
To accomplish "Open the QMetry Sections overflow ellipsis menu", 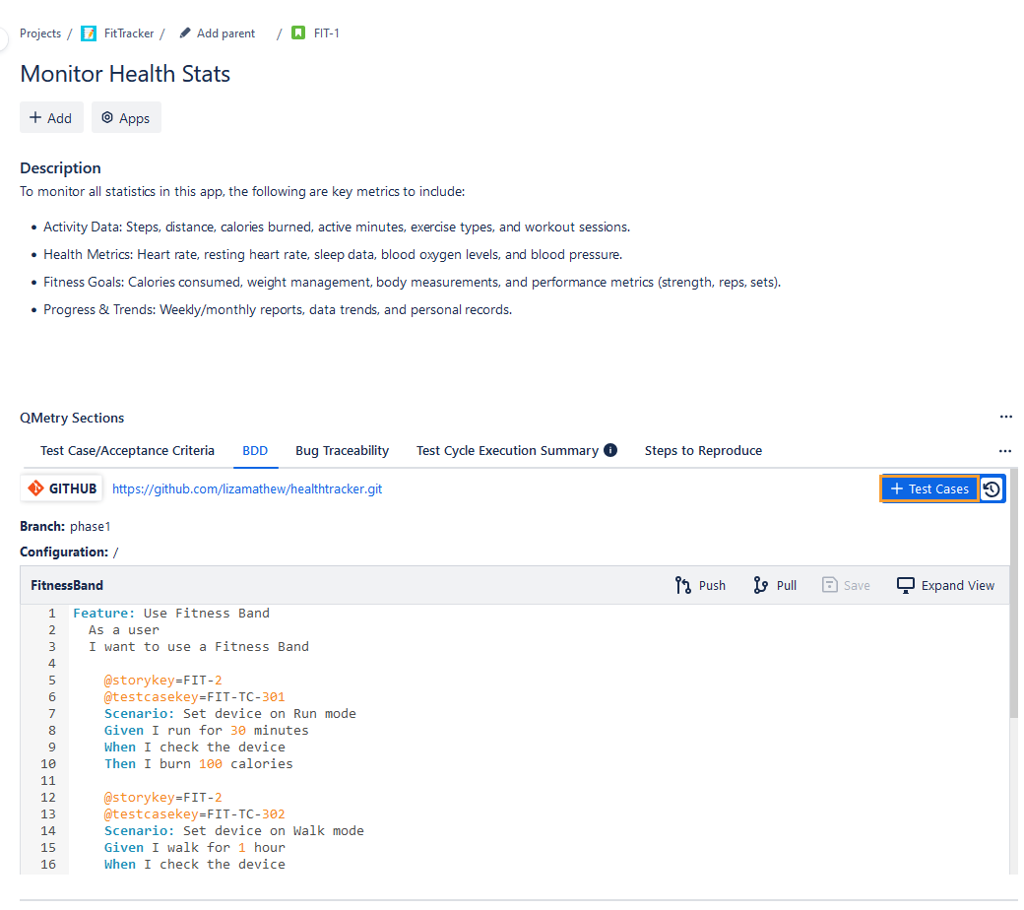I will click(x=1006, y=416).
